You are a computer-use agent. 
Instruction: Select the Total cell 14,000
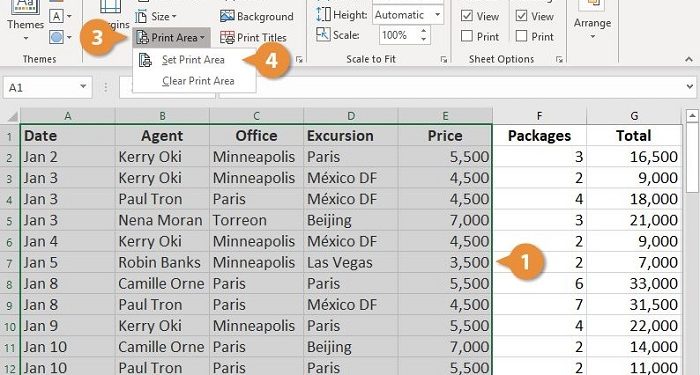pos(634,347)
